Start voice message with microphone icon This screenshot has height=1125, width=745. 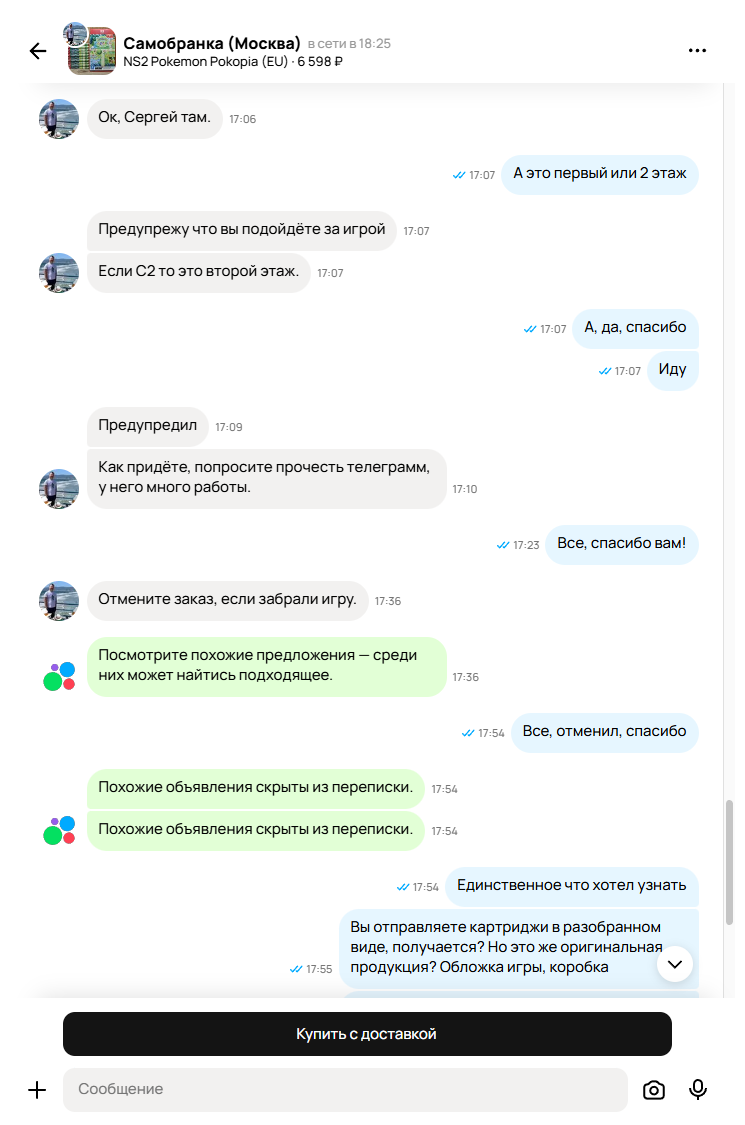point(698,1089)
